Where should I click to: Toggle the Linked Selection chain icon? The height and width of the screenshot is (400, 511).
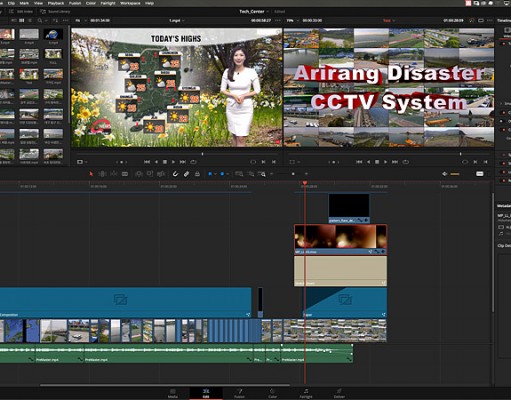point(186,174)
